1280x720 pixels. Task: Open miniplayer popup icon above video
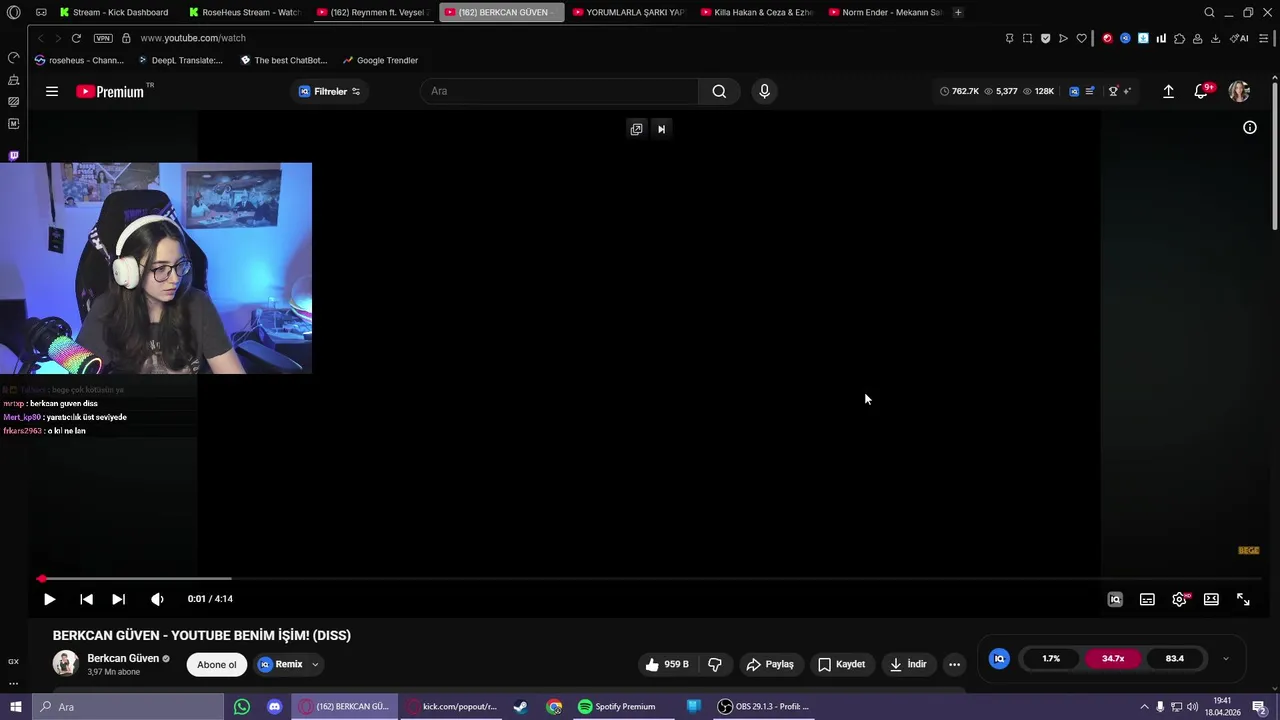(636, 129)
